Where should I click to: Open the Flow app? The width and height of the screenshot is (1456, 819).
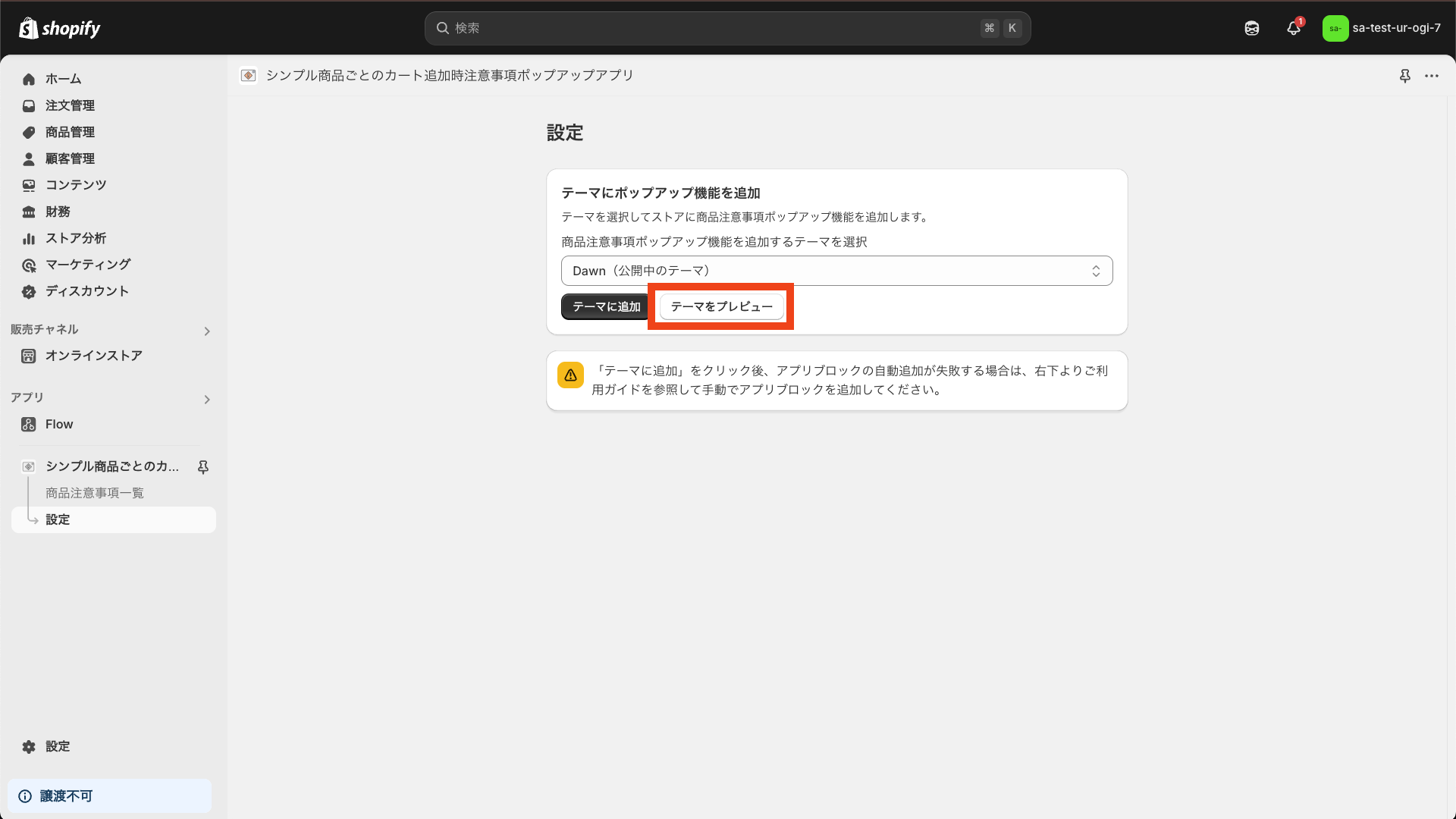coord(58,424)
